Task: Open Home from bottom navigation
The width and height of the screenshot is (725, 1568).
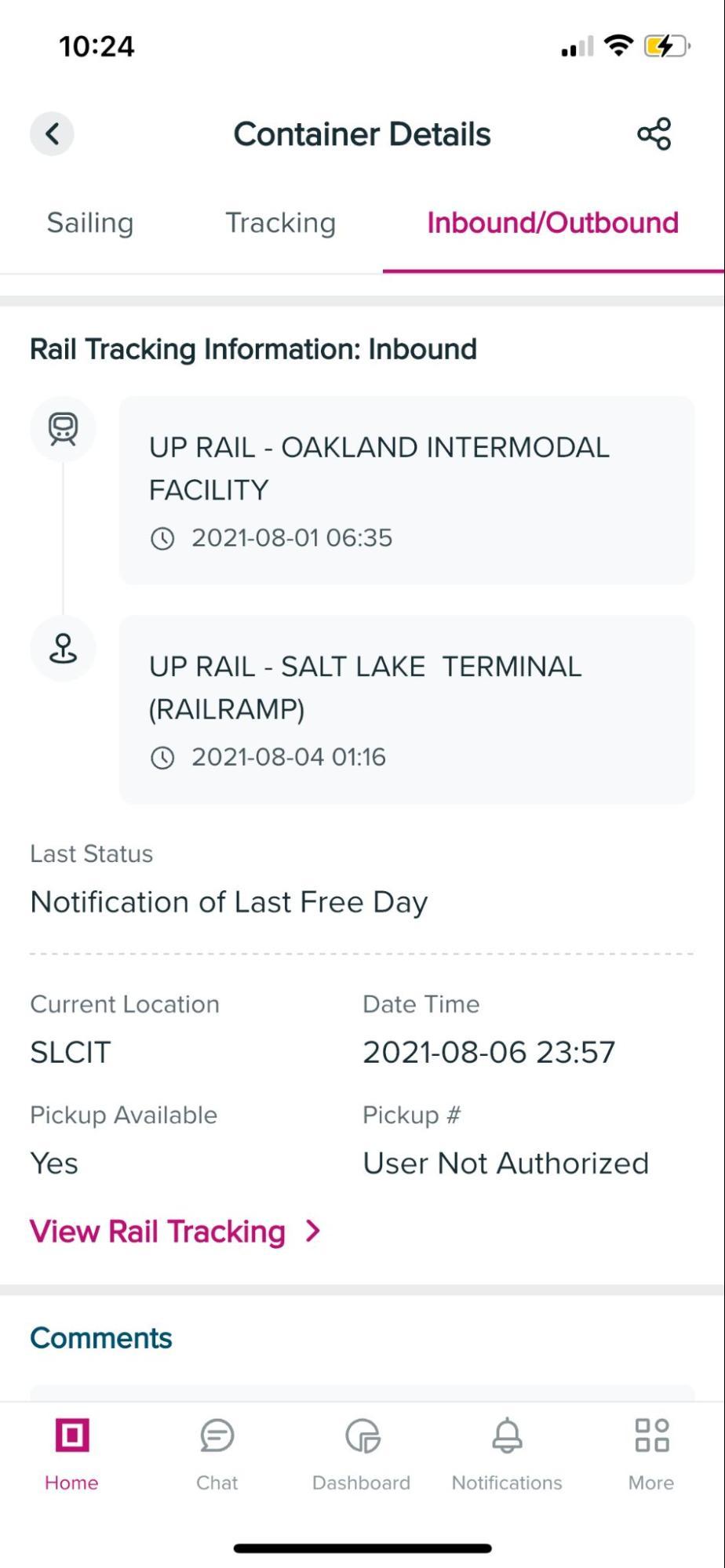Action: (x=71, y=1451)
